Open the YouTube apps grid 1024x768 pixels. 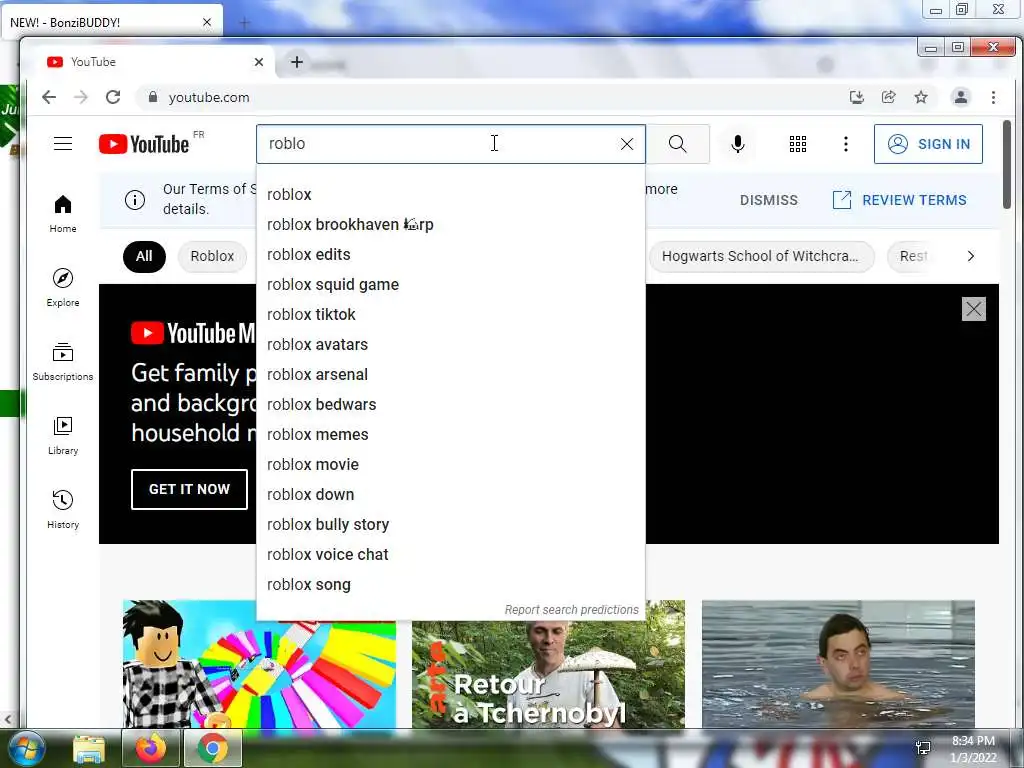pos(797,144)
